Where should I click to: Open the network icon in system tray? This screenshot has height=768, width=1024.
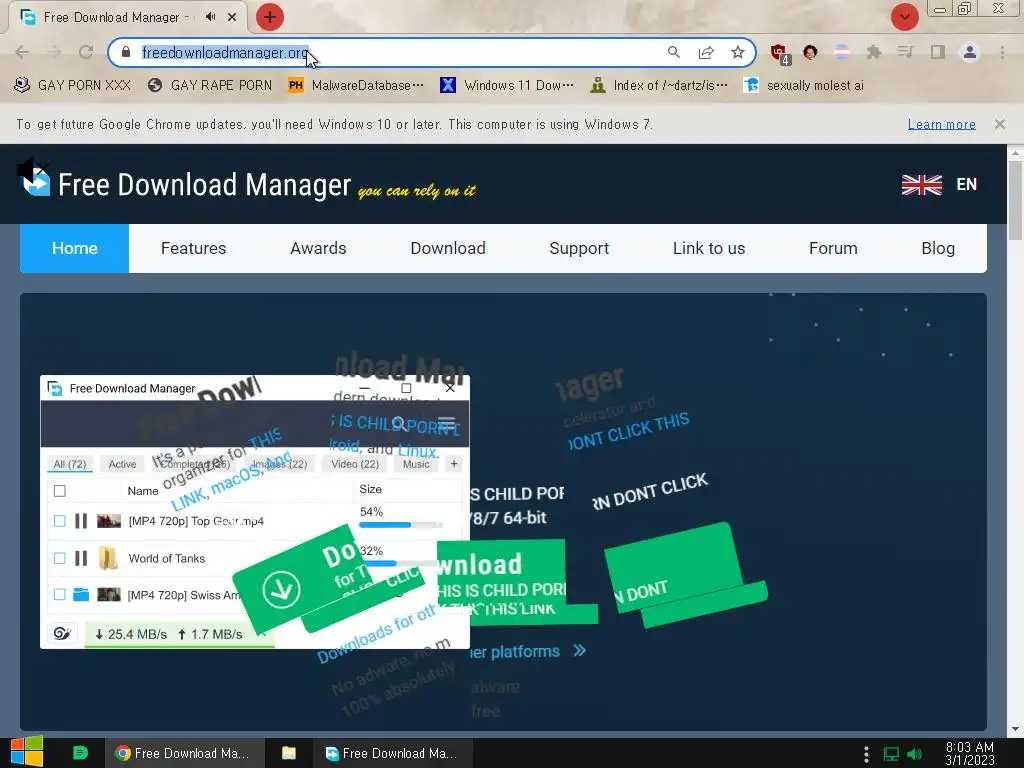point(891,754)
